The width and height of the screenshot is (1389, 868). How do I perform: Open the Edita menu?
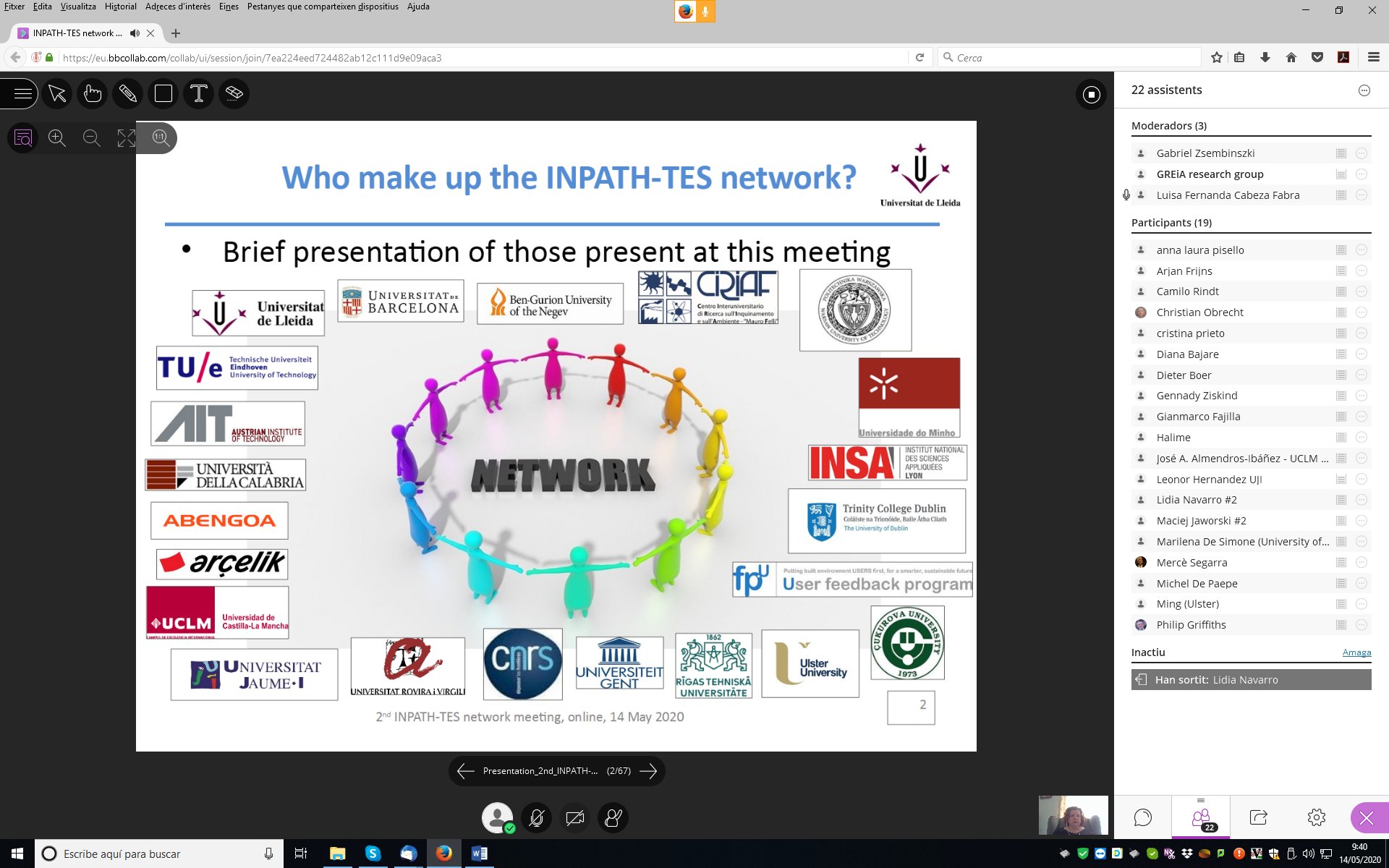click(x=43, y=7)
